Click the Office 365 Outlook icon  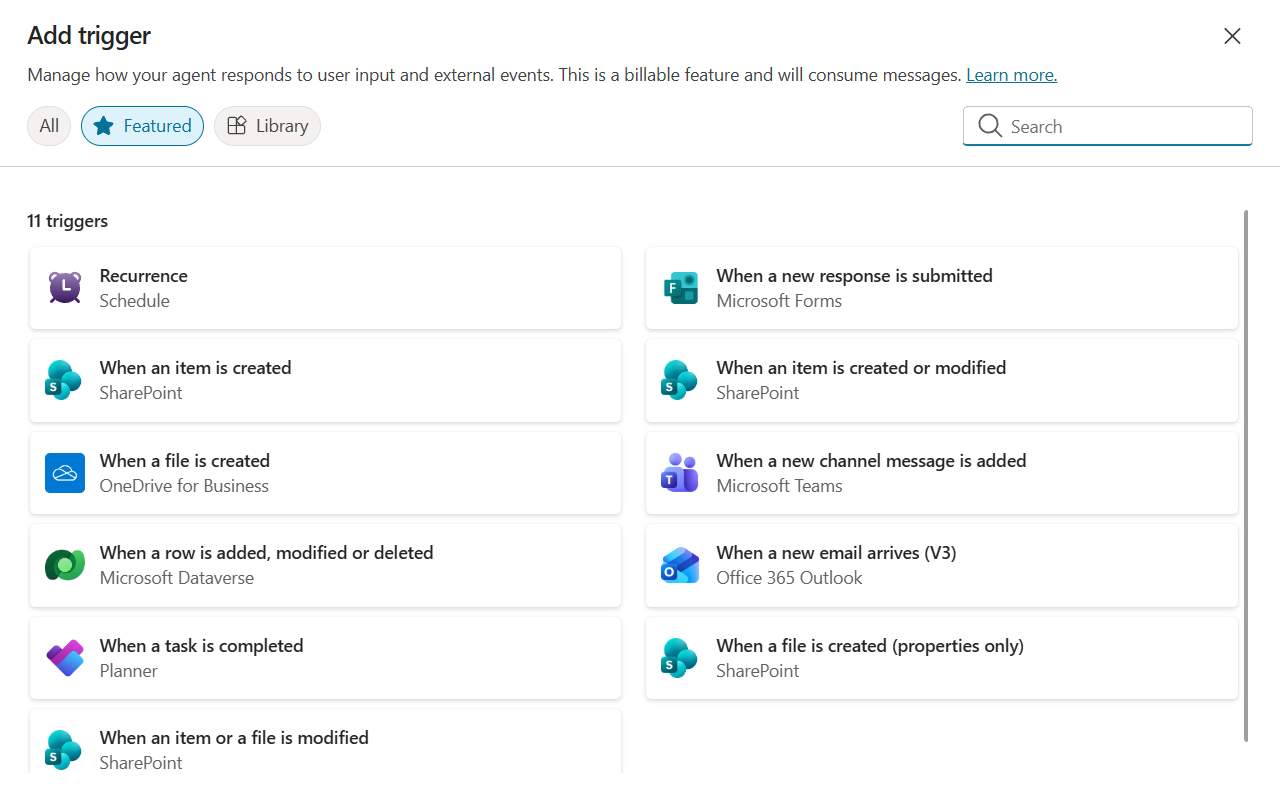pos(681,565)
